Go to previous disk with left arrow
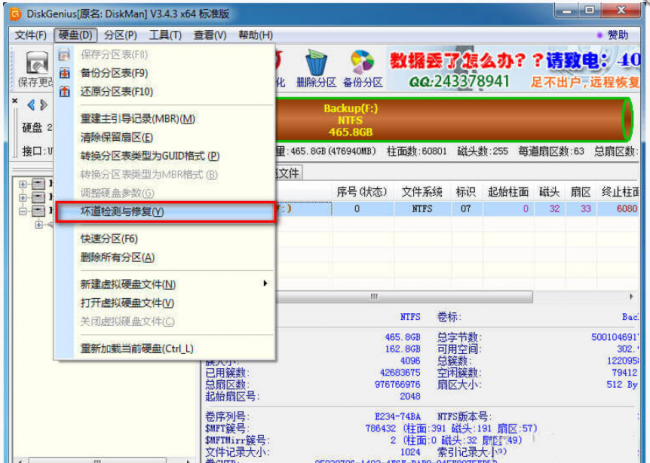 [x=31, y=105]
